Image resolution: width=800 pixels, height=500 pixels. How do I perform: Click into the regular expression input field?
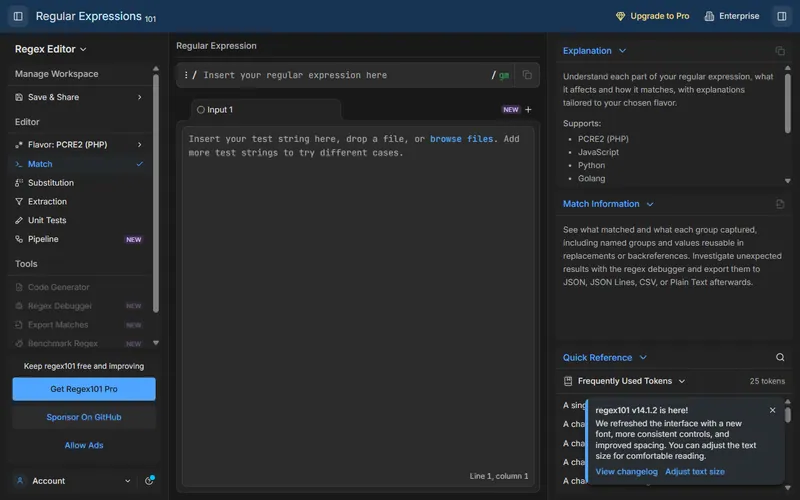point(342,75)
